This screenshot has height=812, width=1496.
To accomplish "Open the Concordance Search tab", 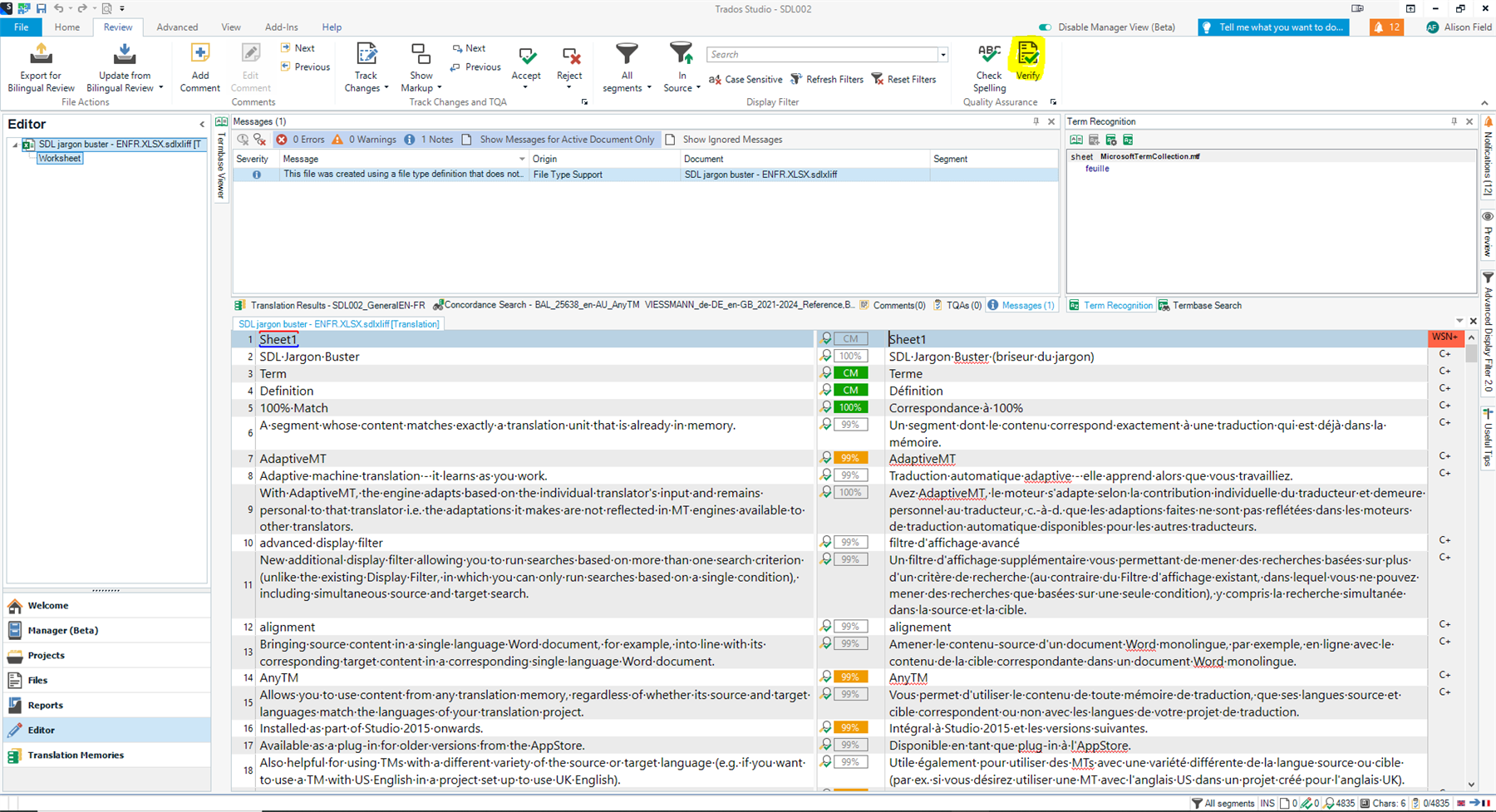I will pos(644,305).
